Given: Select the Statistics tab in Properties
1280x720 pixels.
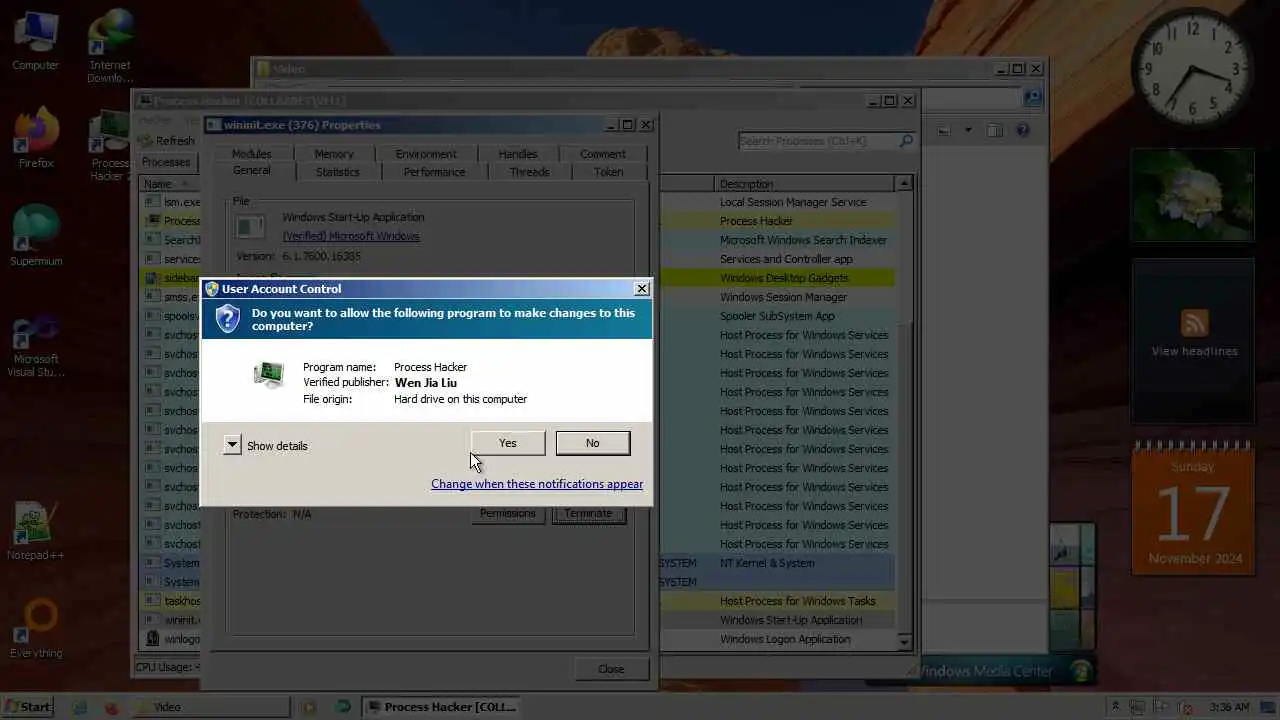Looking at the screenshot, I should pyautogui.click(x=338, y=172).
